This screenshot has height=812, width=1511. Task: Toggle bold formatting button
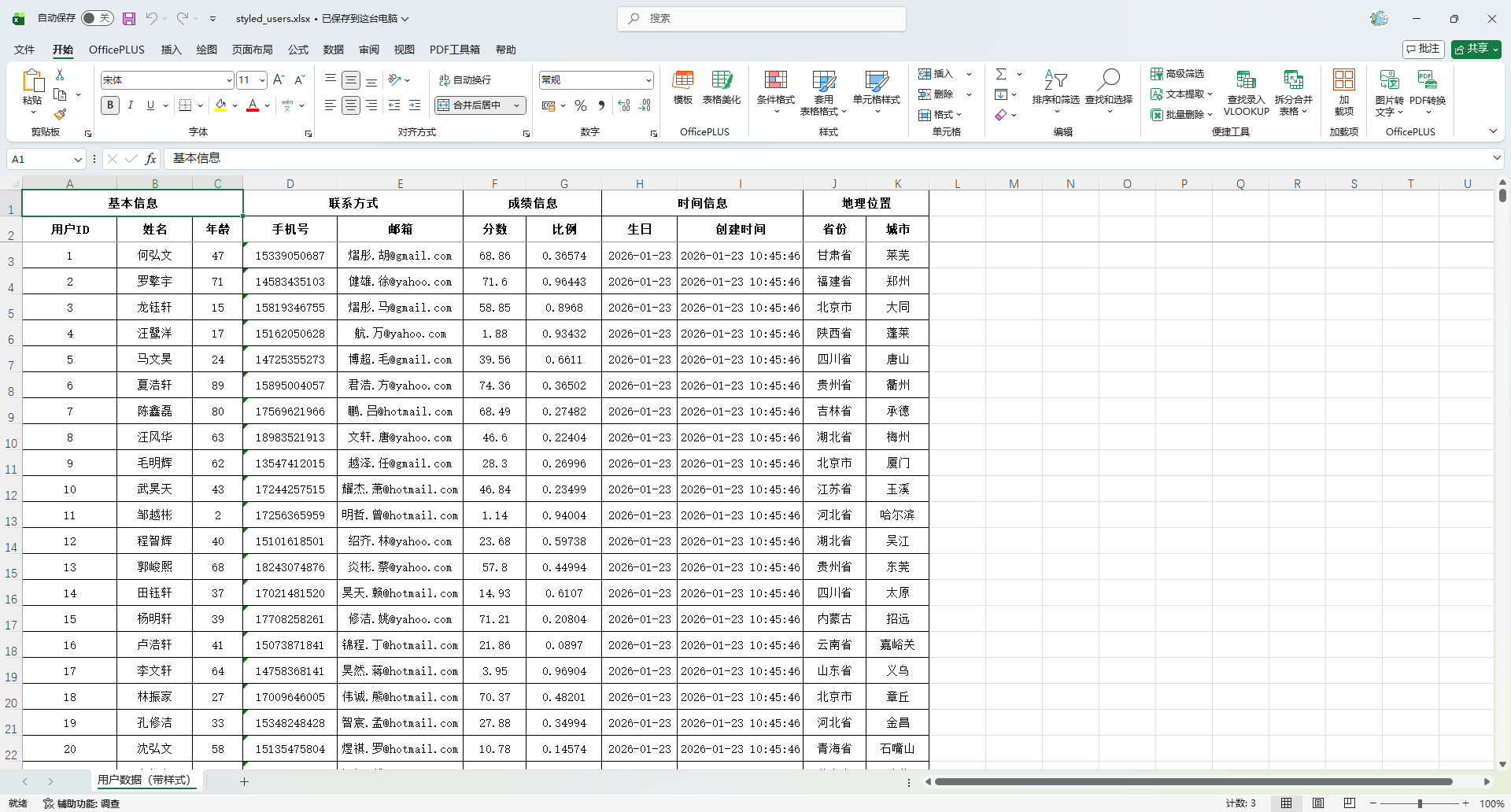click(x=110, y=105)
